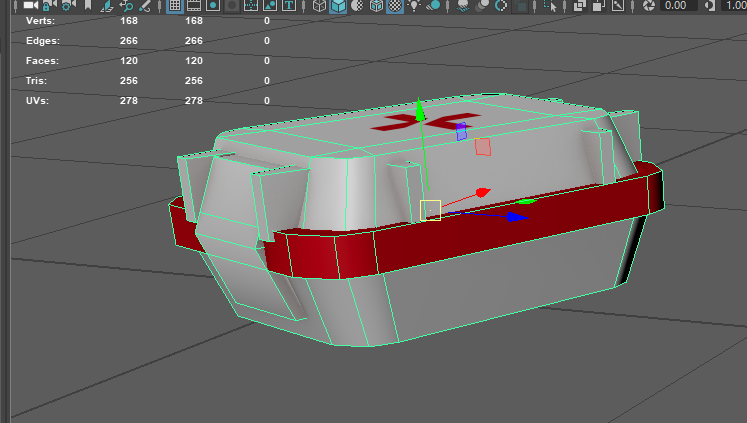747x423 pixels.
Task: Click the X-Ray display icon
Action: (x=580, y=5)
